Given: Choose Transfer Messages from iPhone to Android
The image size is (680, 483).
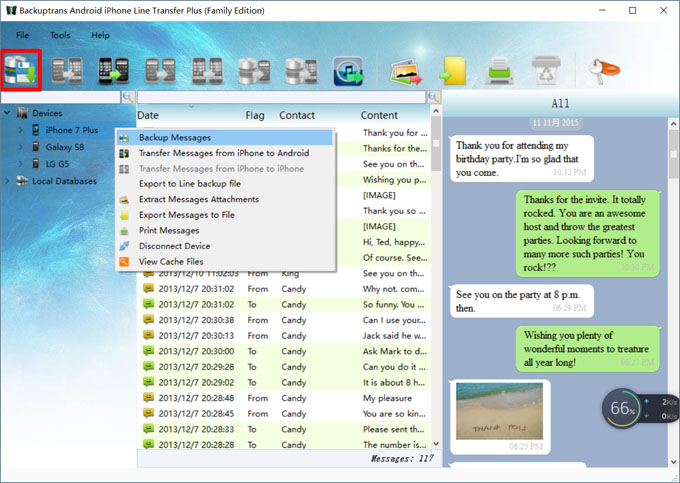Looking at the screenshot, I should tap(225, 153).
